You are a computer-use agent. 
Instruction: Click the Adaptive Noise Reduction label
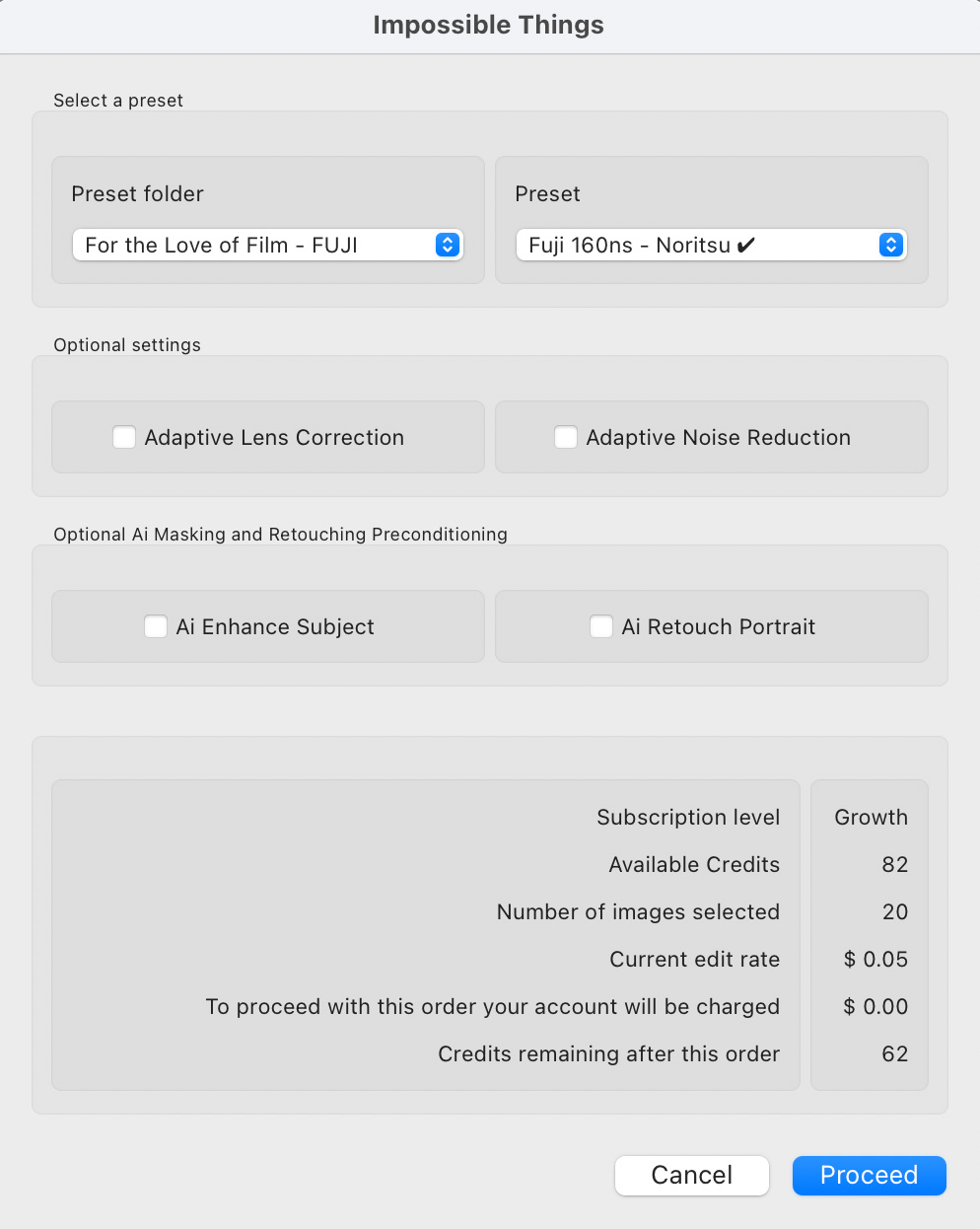[718, 437]
